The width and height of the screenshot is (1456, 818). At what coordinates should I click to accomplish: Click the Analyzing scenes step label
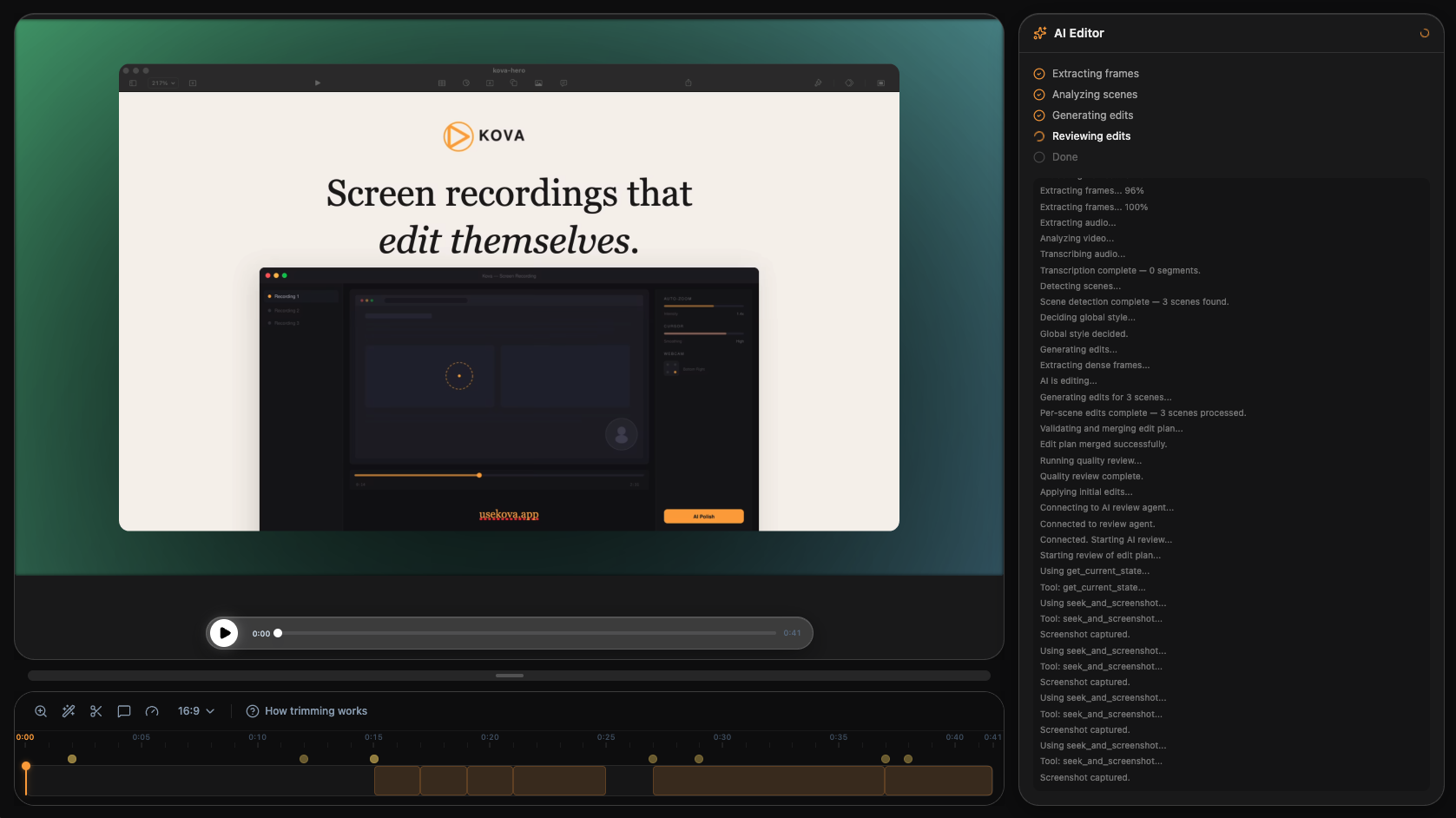tap(1095, 95)
